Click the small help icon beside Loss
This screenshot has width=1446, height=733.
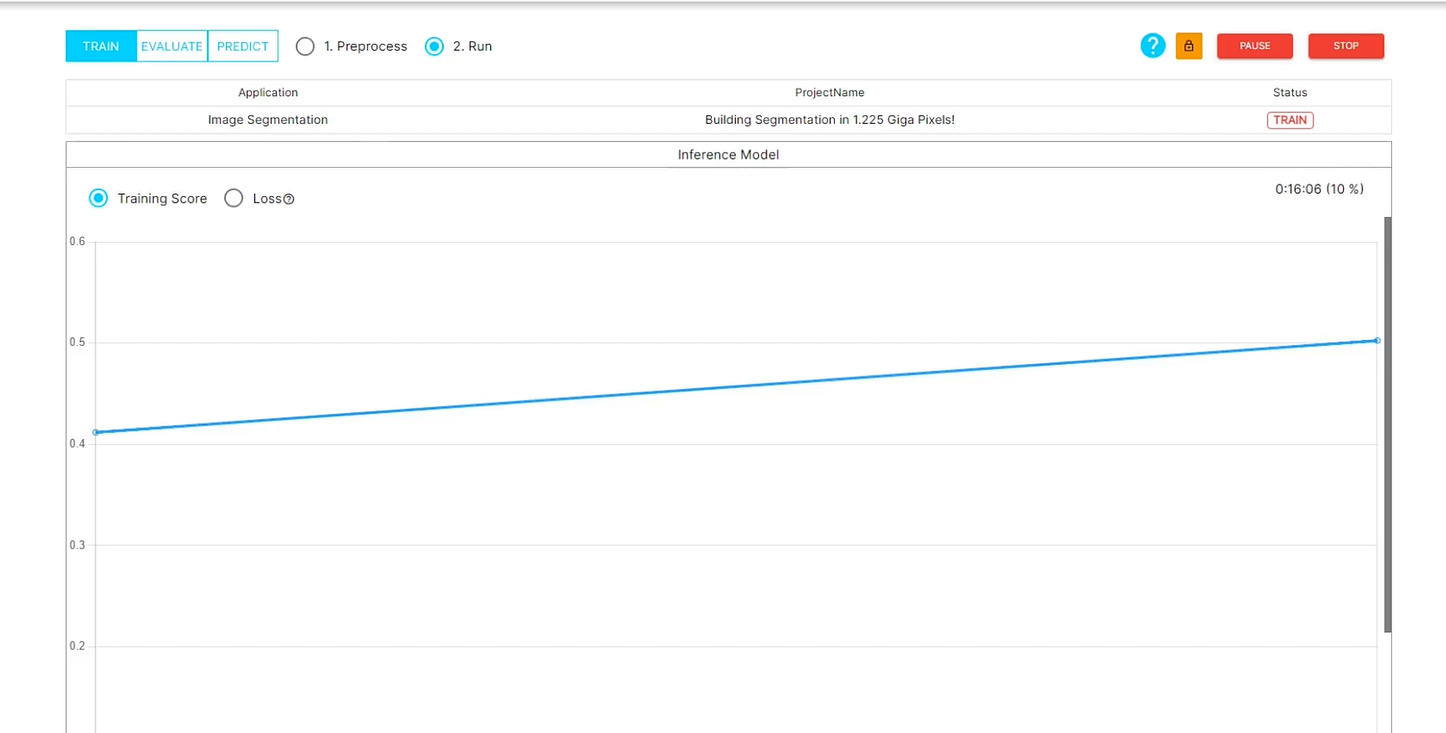(289, 199)
